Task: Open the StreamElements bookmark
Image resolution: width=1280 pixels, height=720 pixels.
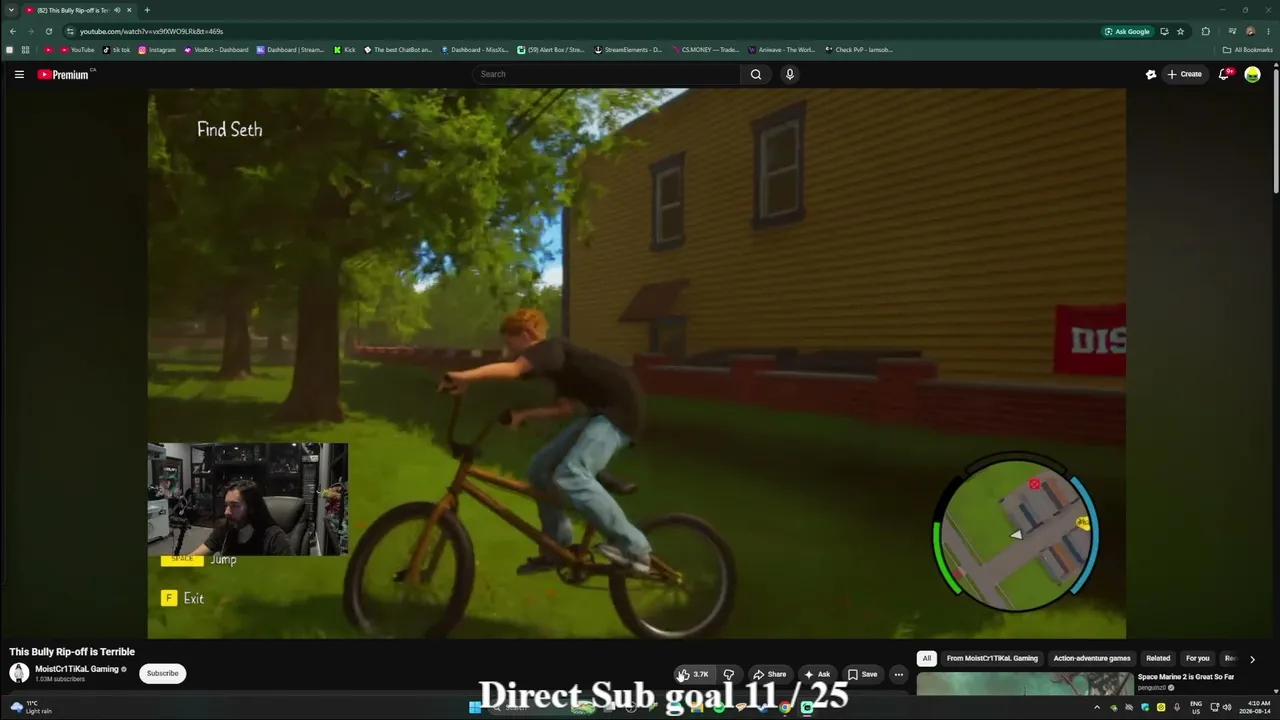Action: [628, 50]
